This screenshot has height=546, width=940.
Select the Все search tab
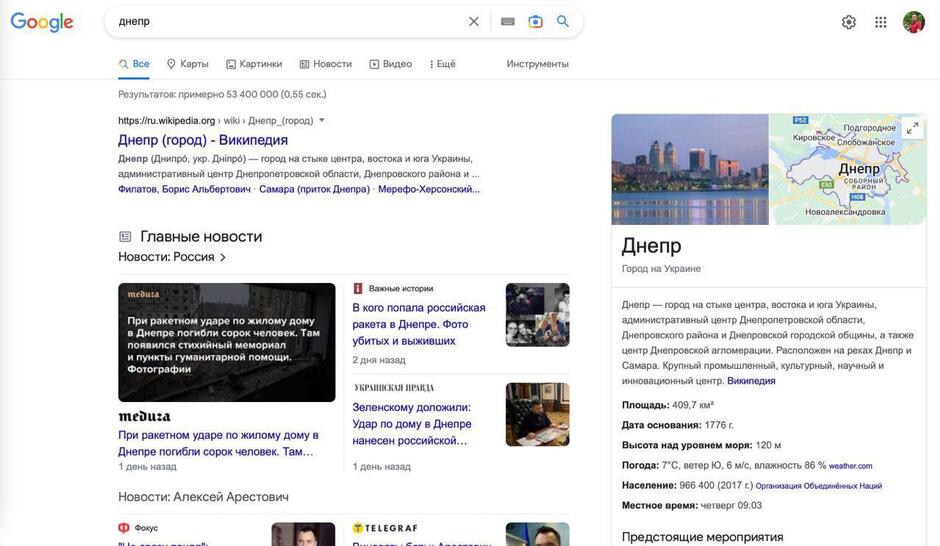click(134, 64)
